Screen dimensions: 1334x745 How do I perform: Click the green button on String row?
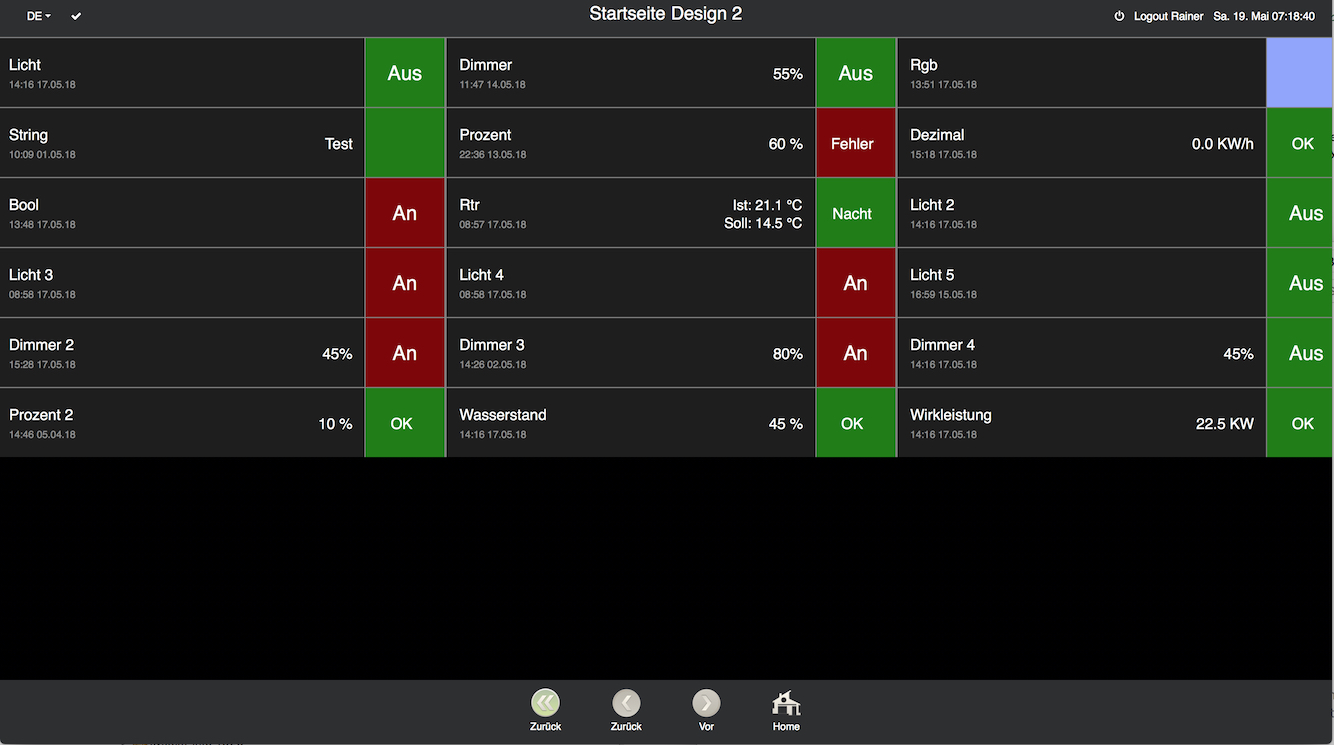(405, 143)
